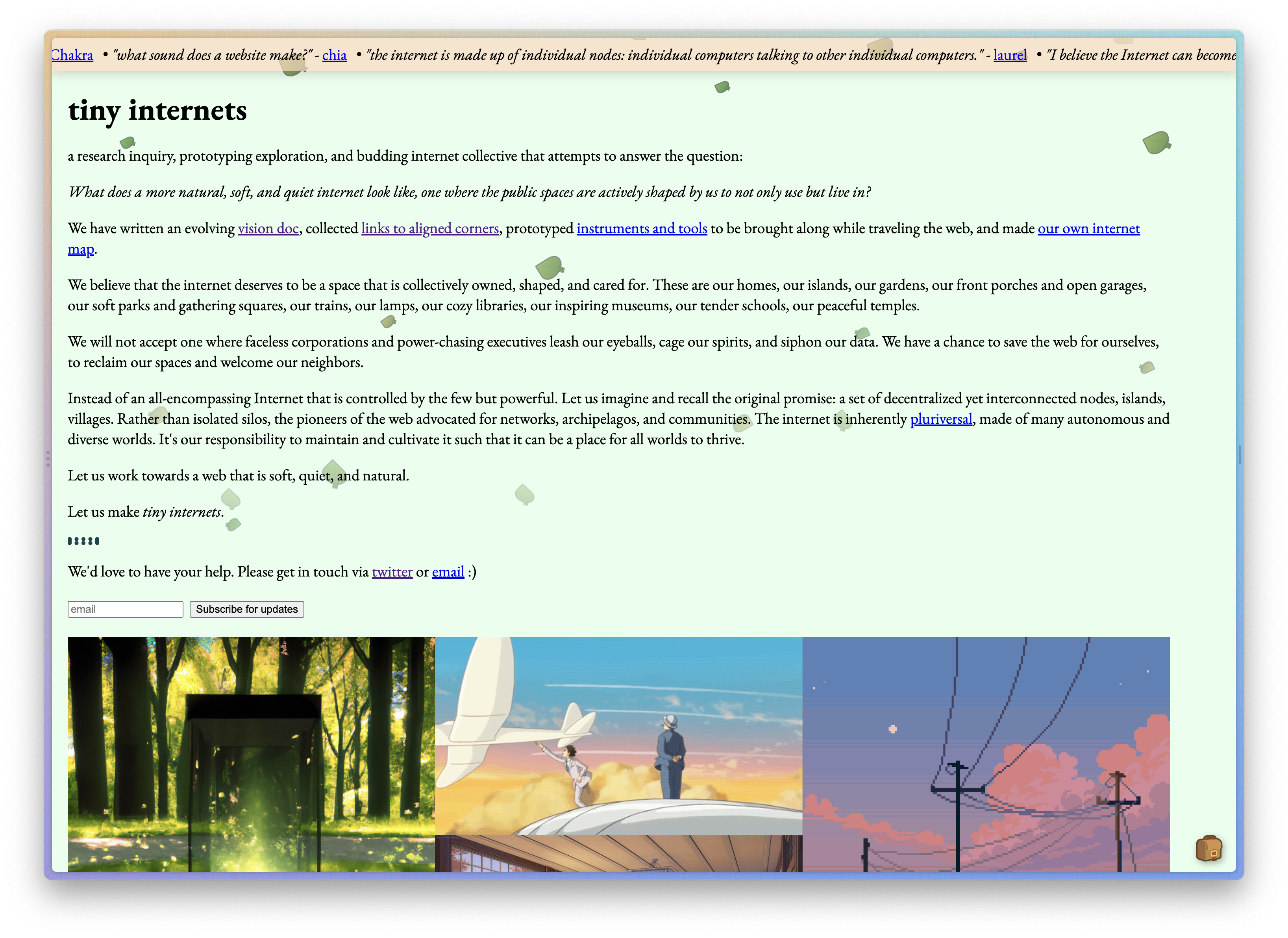The width and height of the screenshot is (1288, 938).
Task: Open 'laurel' author link in quote banner
Action: (1010, 55)
